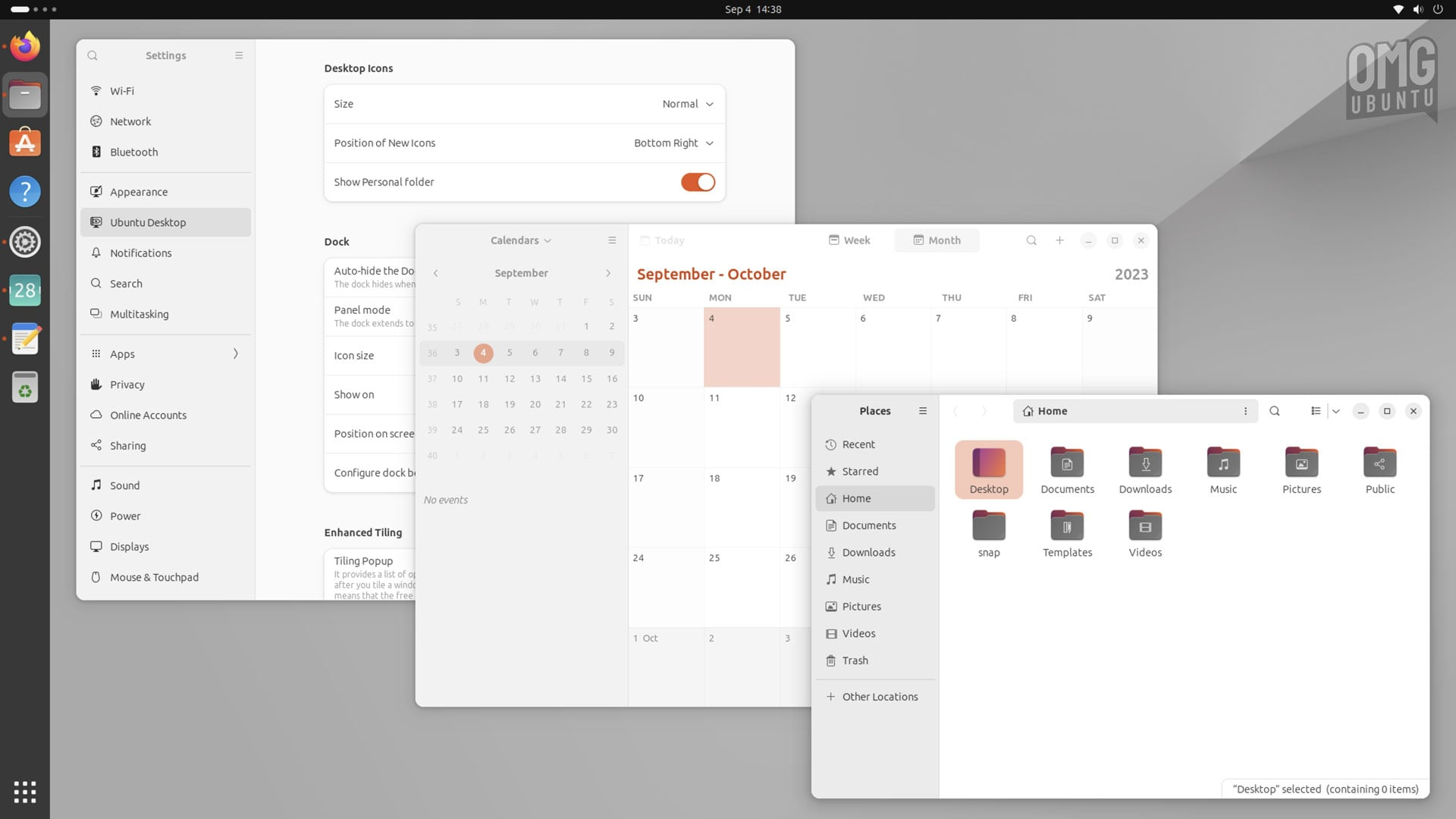Open the search icon in GNOME Calendar
Viewport: 1456px width, 819px height.
(1031, 240)
